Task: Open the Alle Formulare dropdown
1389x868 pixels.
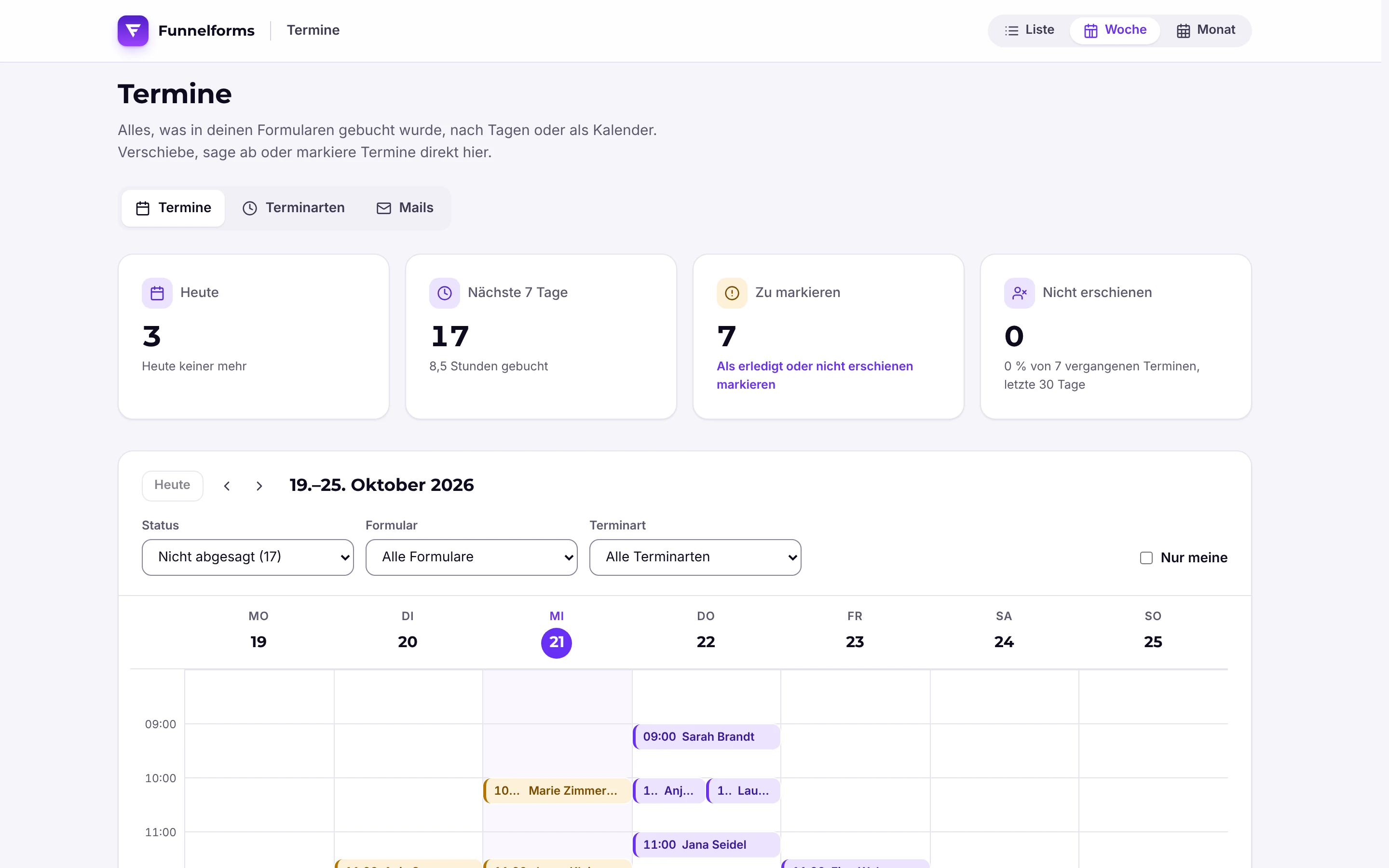Action: pyautogui.click(x=471, y=557)
